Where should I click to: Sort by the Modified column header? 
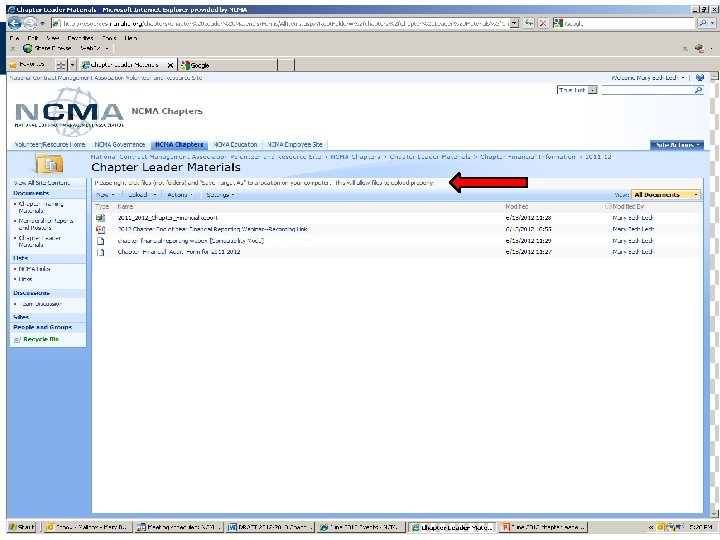coord(517,207)
